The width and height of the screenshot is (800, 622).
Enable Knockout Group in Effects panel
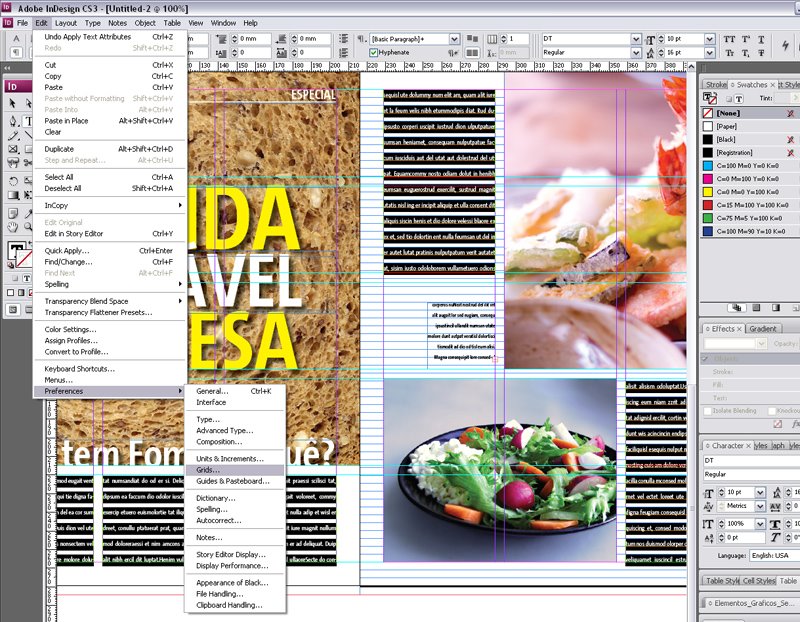772,410
